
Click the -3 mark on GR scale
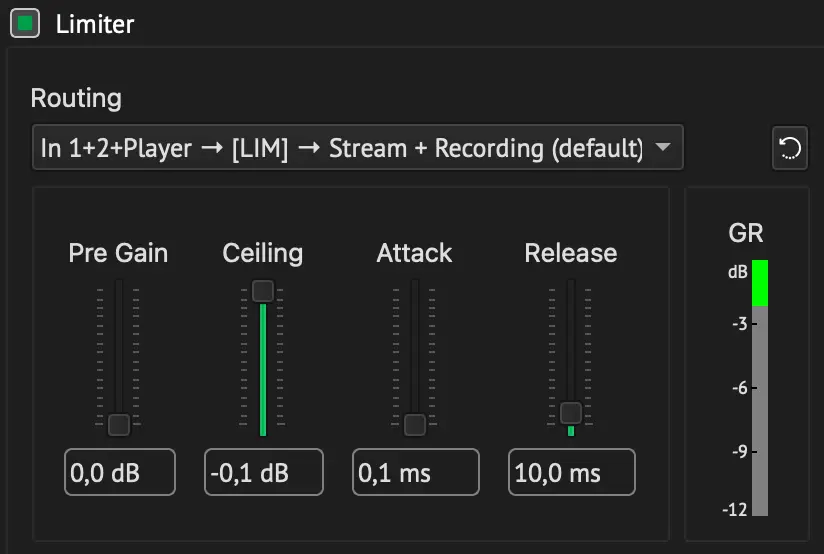(x=739, y=323)
